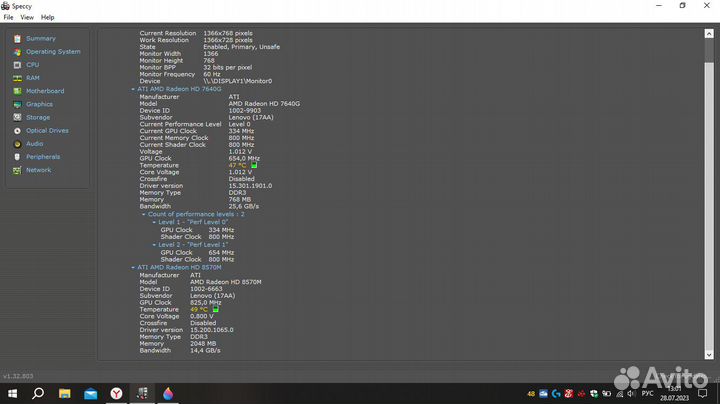Screen dimensions: 720x404
Task: Click the version label v1.32.803
Action: (x=18, y=376)
